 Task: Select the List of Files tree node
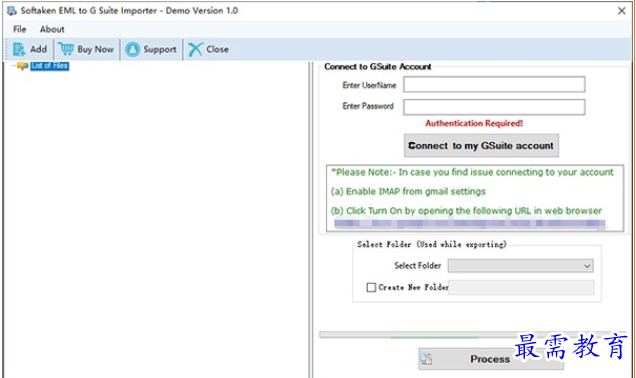(50, 66)
